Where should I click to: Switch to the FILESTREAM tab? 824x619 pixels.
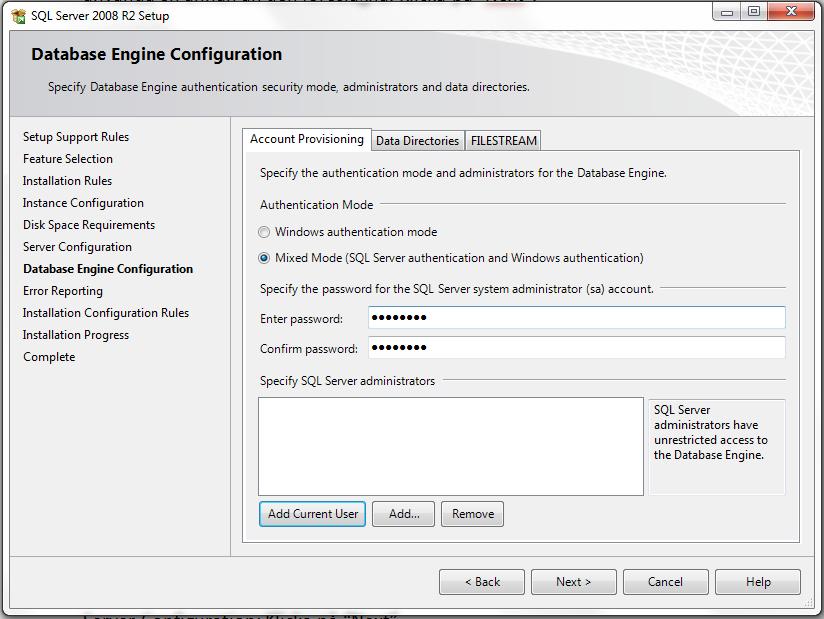[x=503, y=141]
